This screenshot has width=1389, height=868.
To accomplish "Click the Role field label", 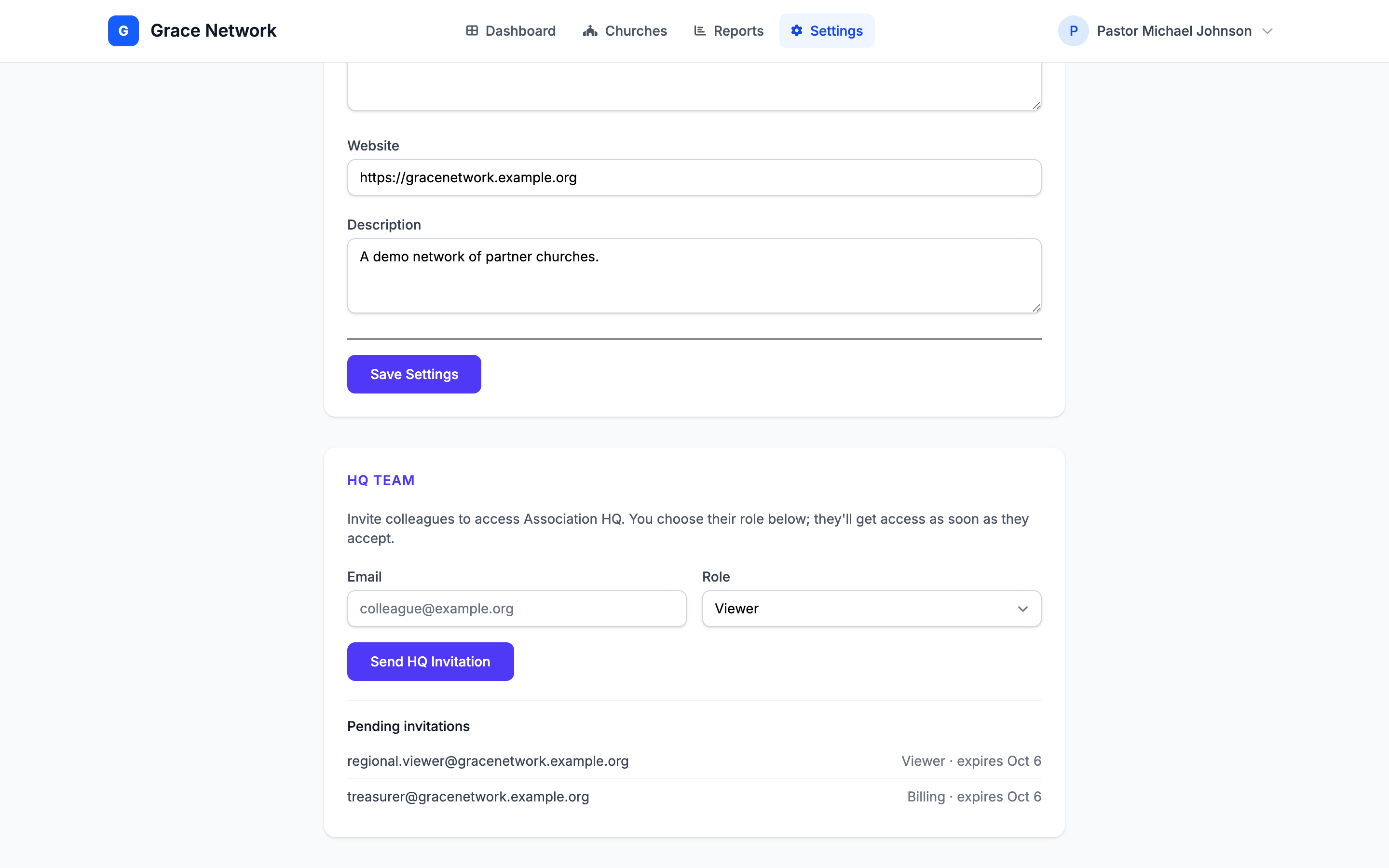I will [x=716, y=577].
